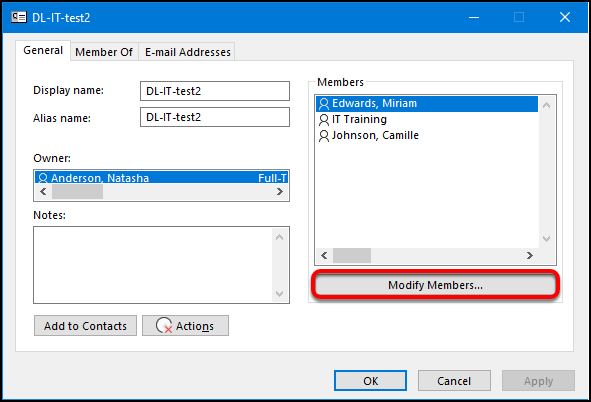
Task: Switch to the Member Of tab
Action: 104,52
